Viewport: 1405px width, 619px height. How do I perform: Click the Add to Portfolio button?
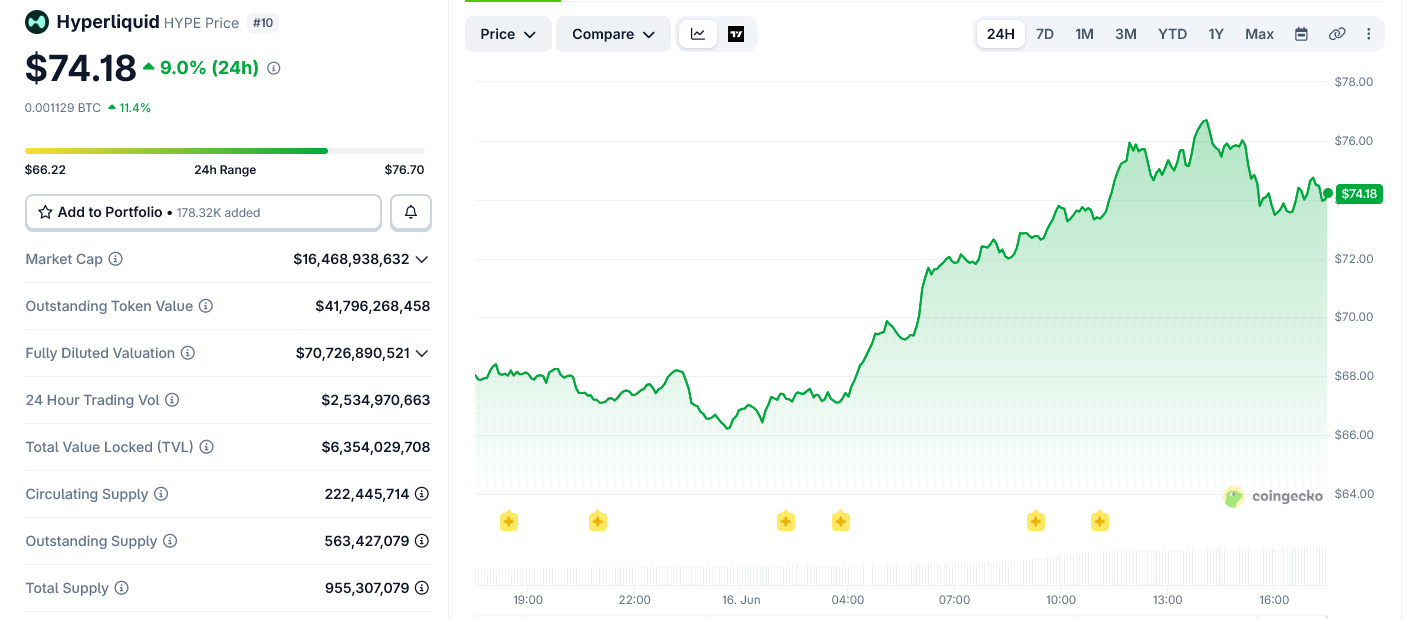(203, 212)
